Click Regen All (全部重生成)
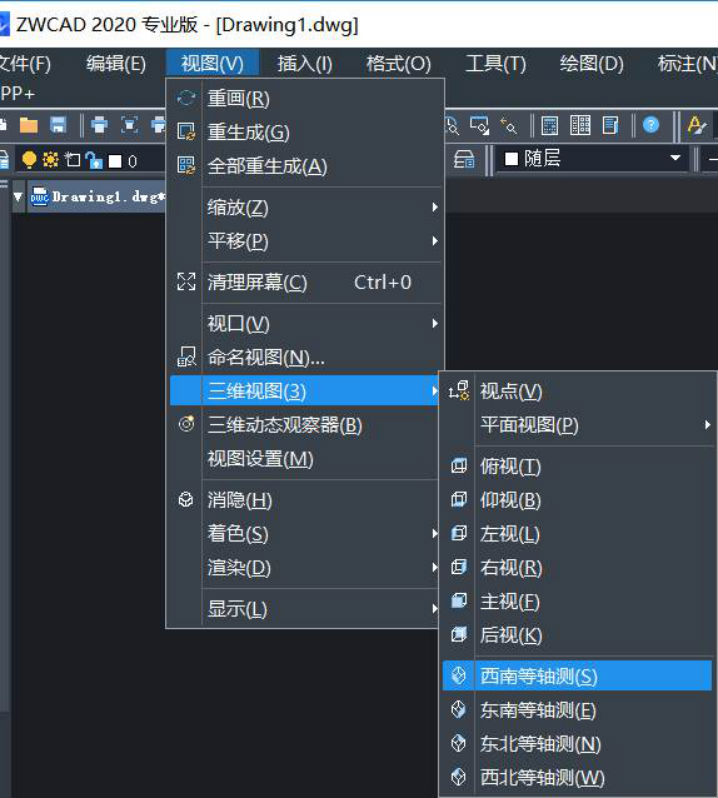Screen dimensions: 718x798 point(267,166)
